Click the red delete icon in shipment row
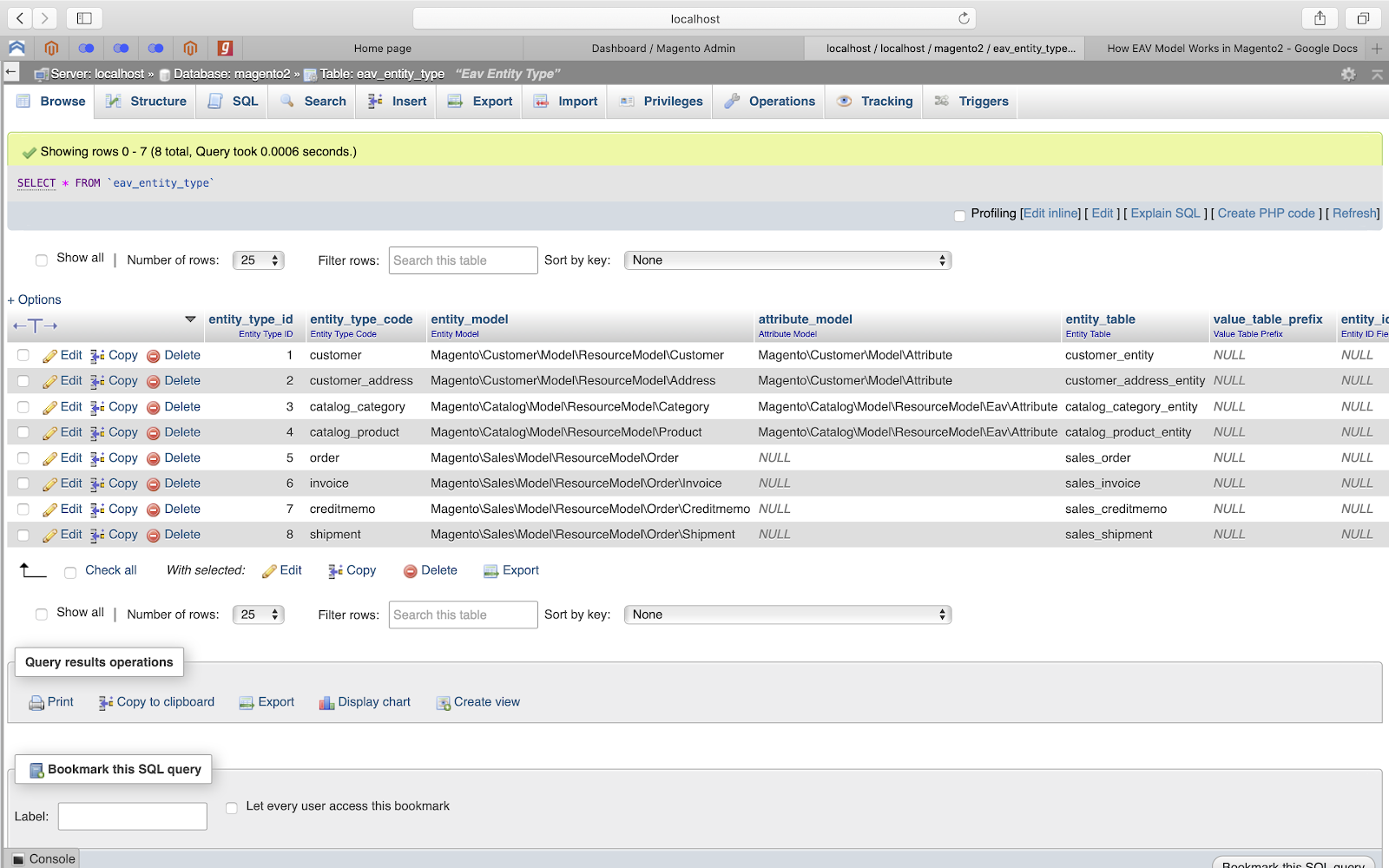The image size is (1389, 868). (x=154, y=536)
